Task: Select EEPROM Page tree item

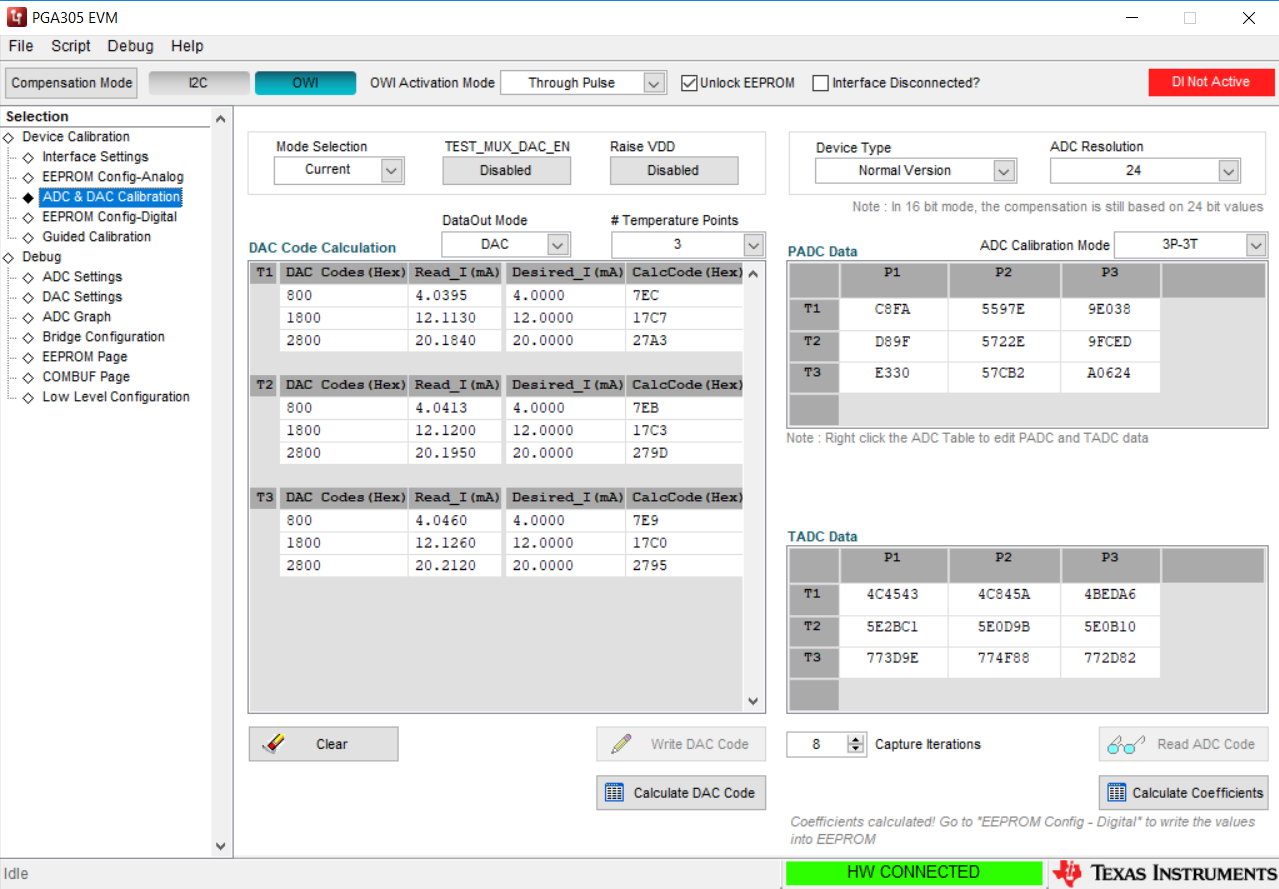Action: point(85,357)
